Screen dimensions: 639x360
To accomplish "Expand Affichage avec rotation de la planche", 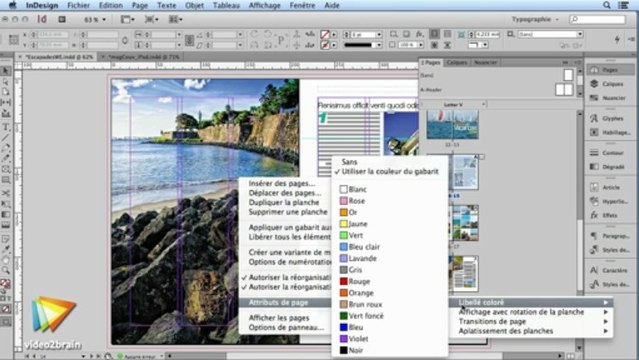I will (531, 312).
